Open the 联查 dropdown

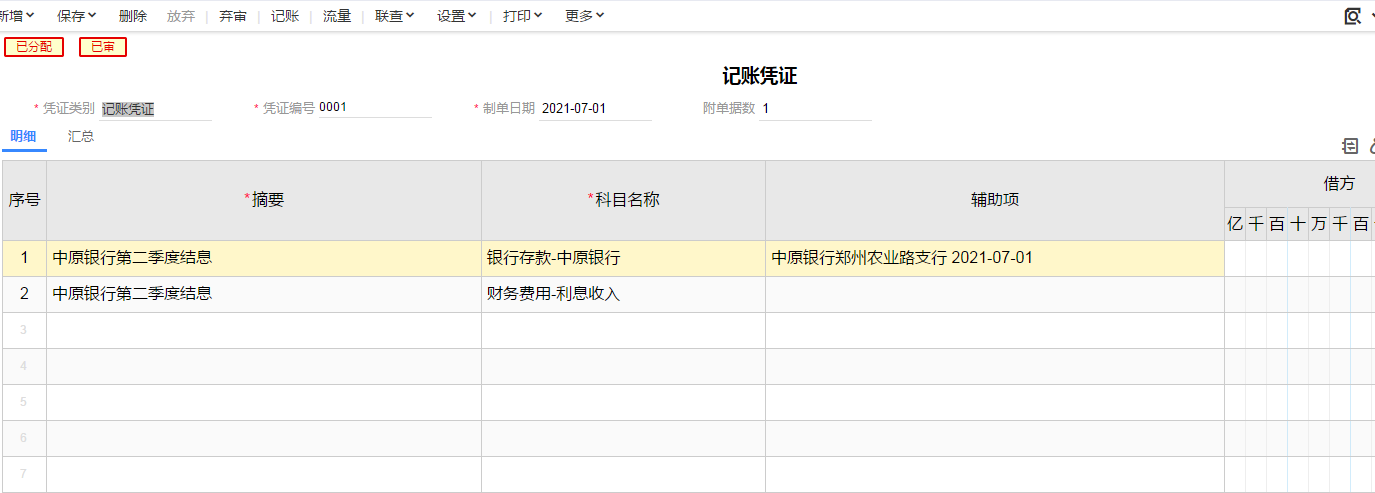(395, 16)
